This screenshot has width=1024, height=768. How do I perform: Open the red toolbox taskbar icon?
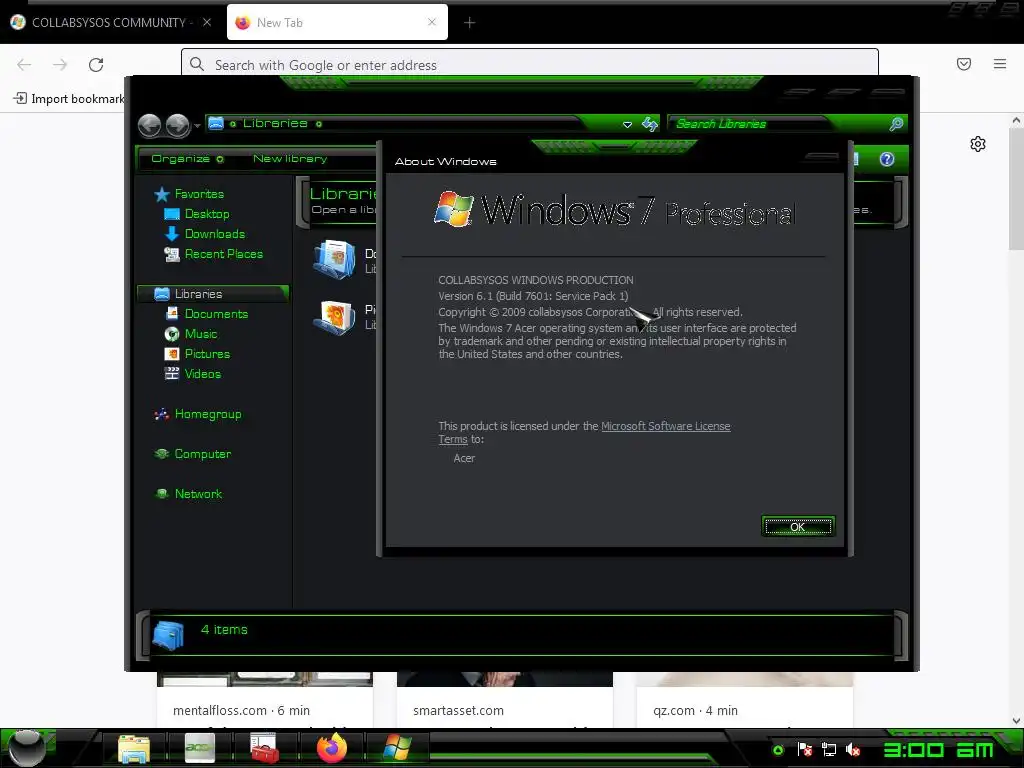pos(264,748)
